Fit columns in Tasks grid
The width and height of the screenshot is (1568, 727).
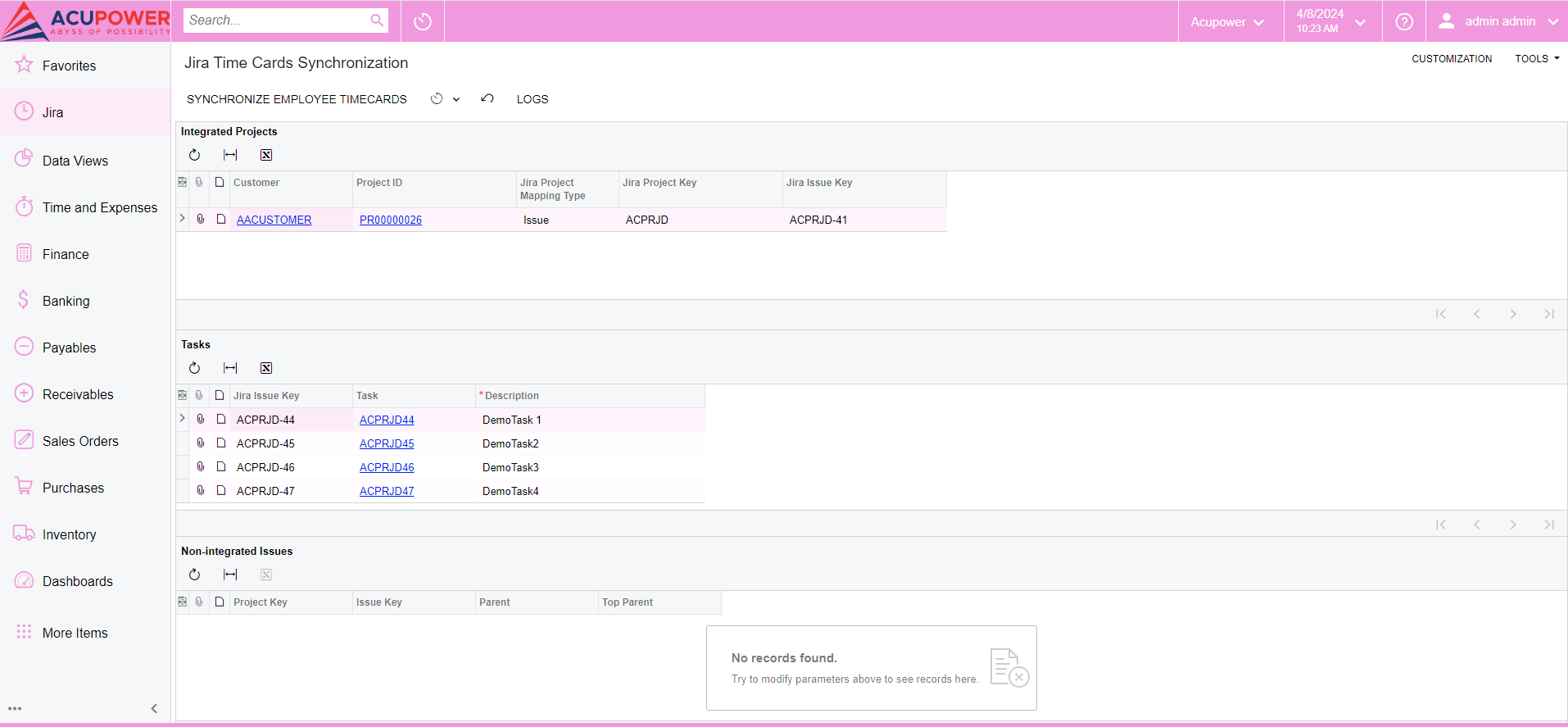tap(230, 368)
